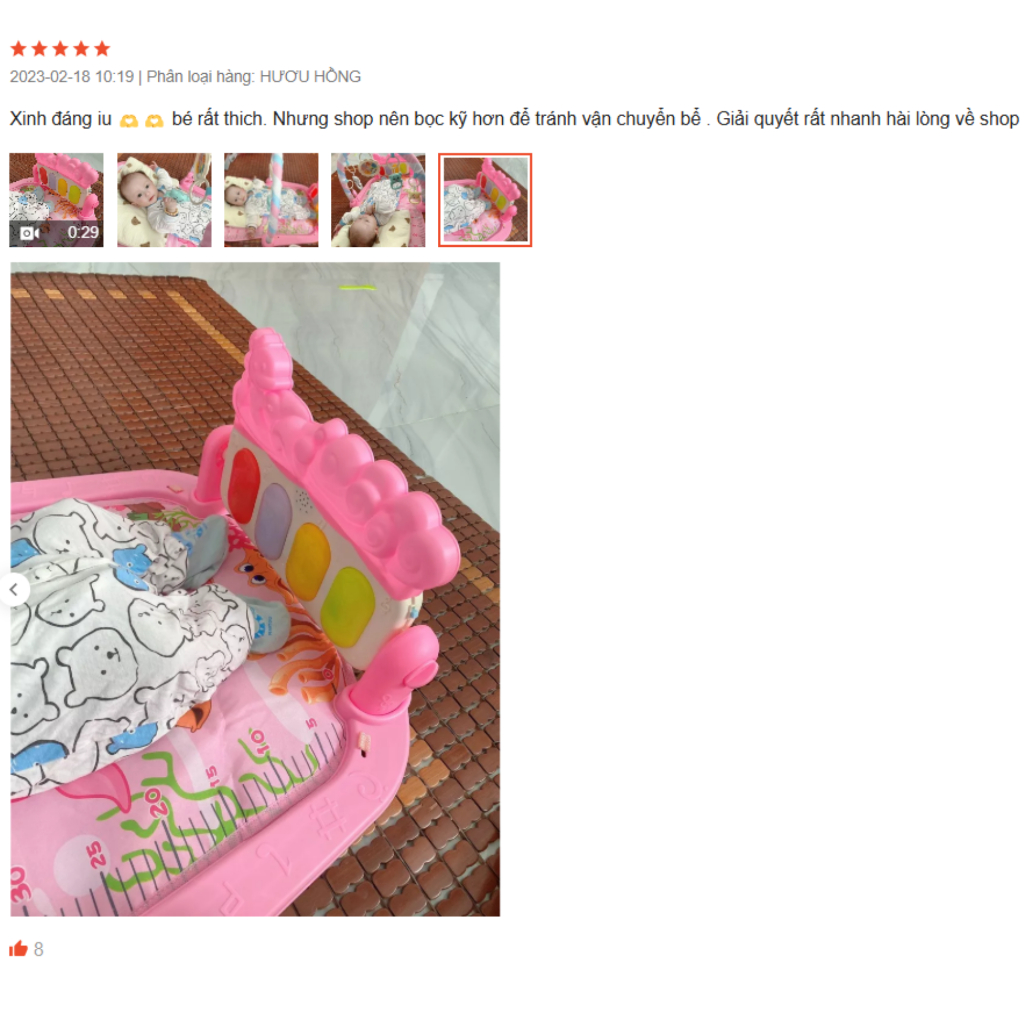Click the 0:29 video duration label

point(83,232)
